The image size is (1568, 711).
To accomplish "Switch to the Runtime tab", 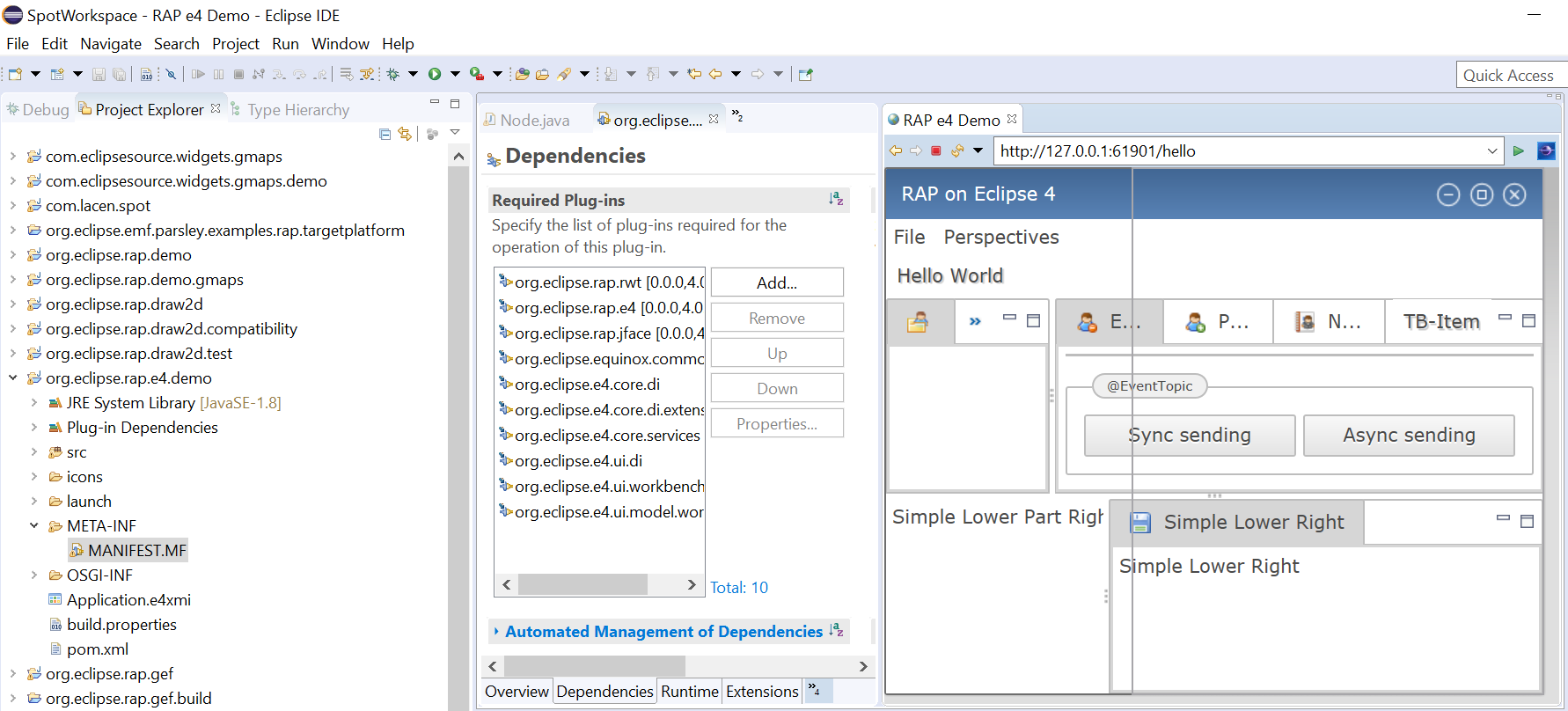I will click(x=690, y=692).
